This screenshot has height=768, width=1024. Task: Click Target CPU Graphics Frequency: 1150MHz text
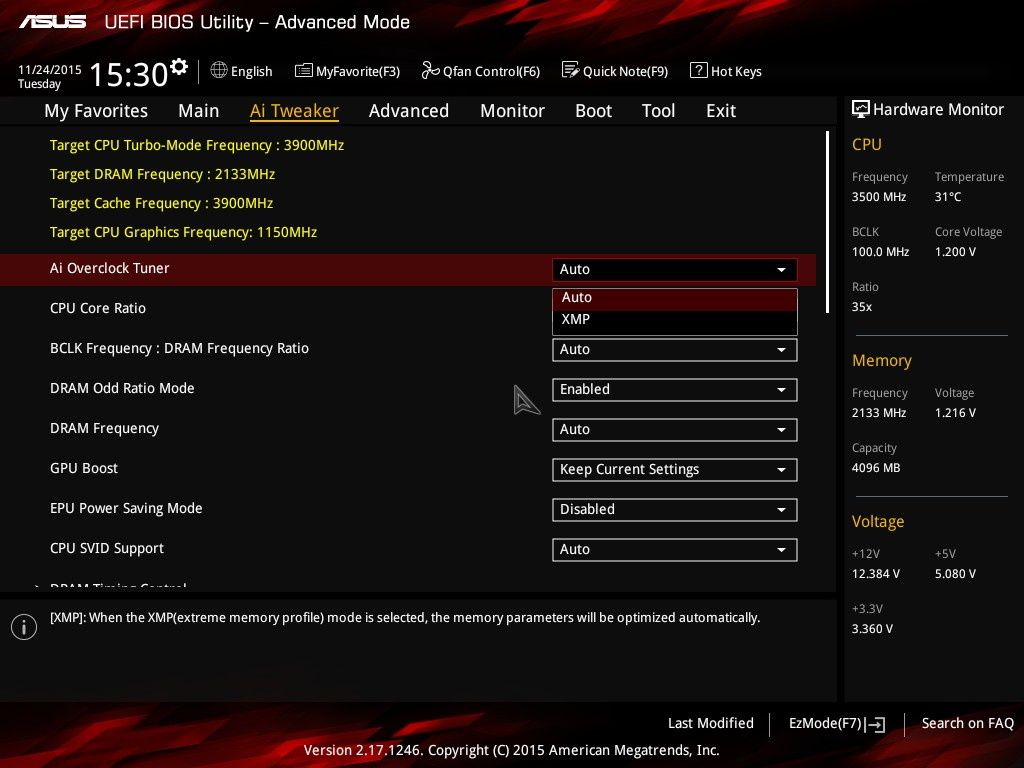point(184,232)
